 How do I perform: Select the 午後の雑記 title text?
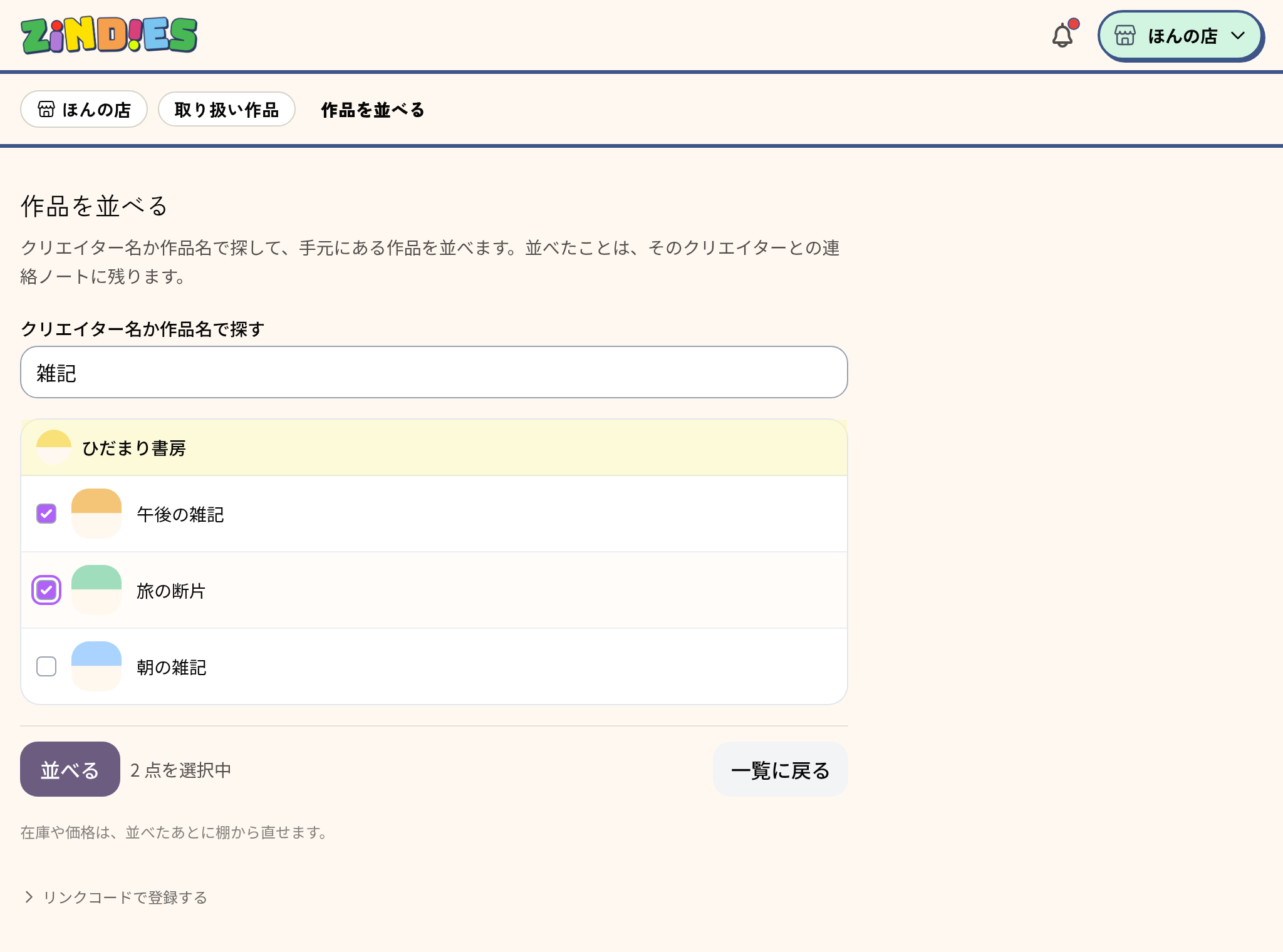coord(180,515)
